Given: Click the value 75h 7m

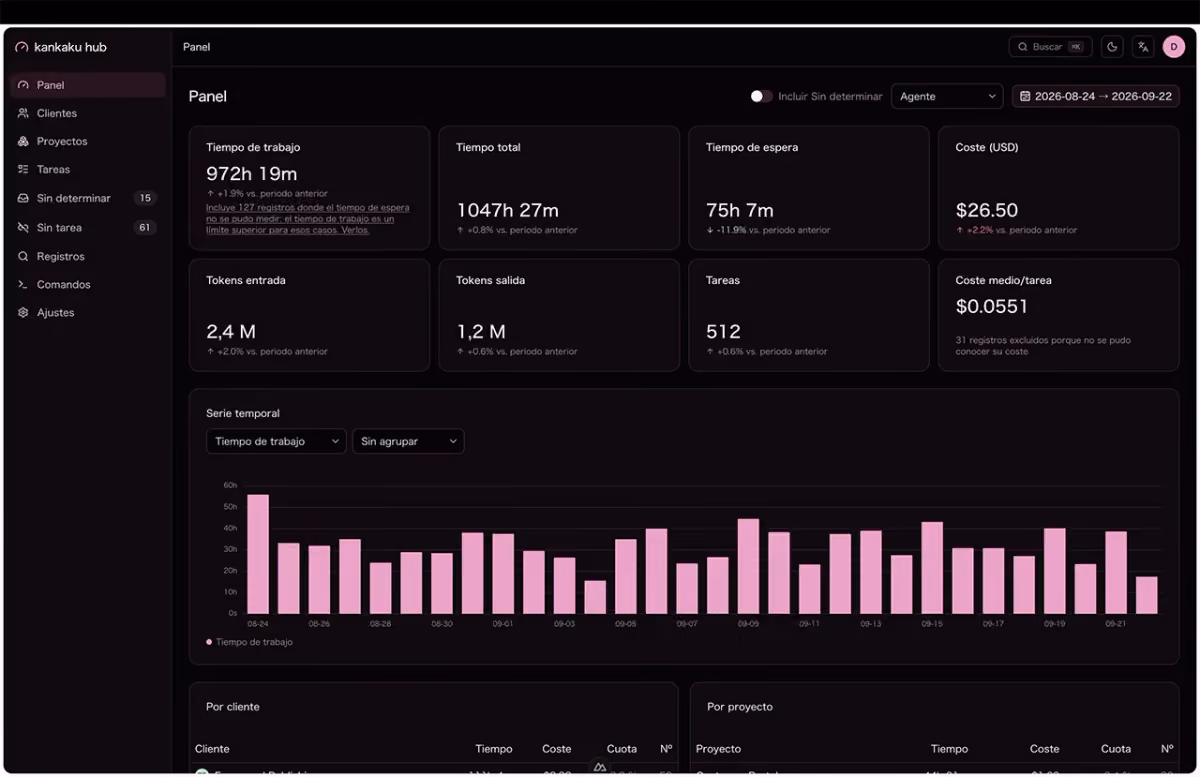Looking at the screenshot, I should pyautogui.click(x=739, y=210).
